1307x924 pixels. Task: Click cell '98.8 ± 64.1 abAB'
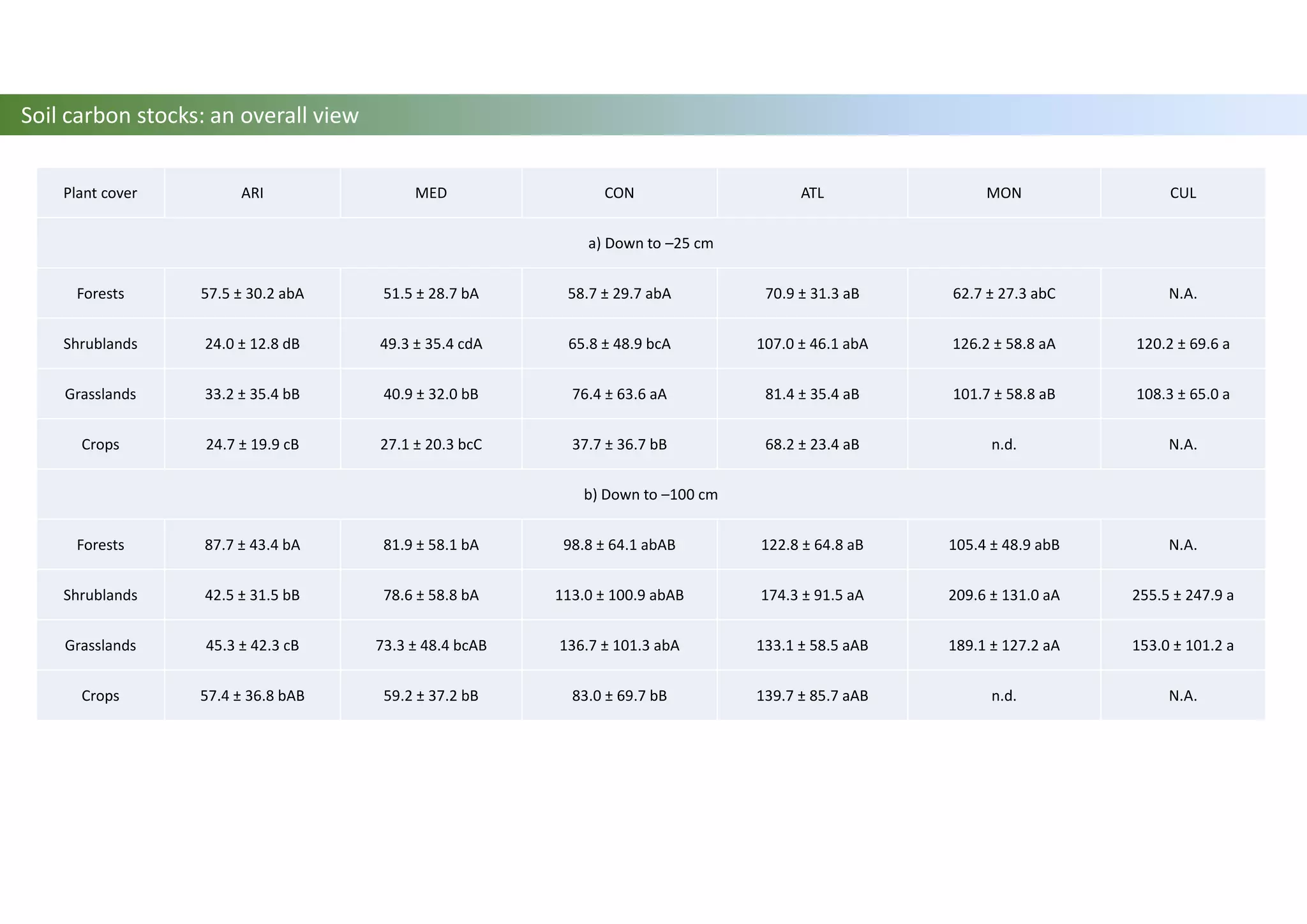[x=620, y=545]
